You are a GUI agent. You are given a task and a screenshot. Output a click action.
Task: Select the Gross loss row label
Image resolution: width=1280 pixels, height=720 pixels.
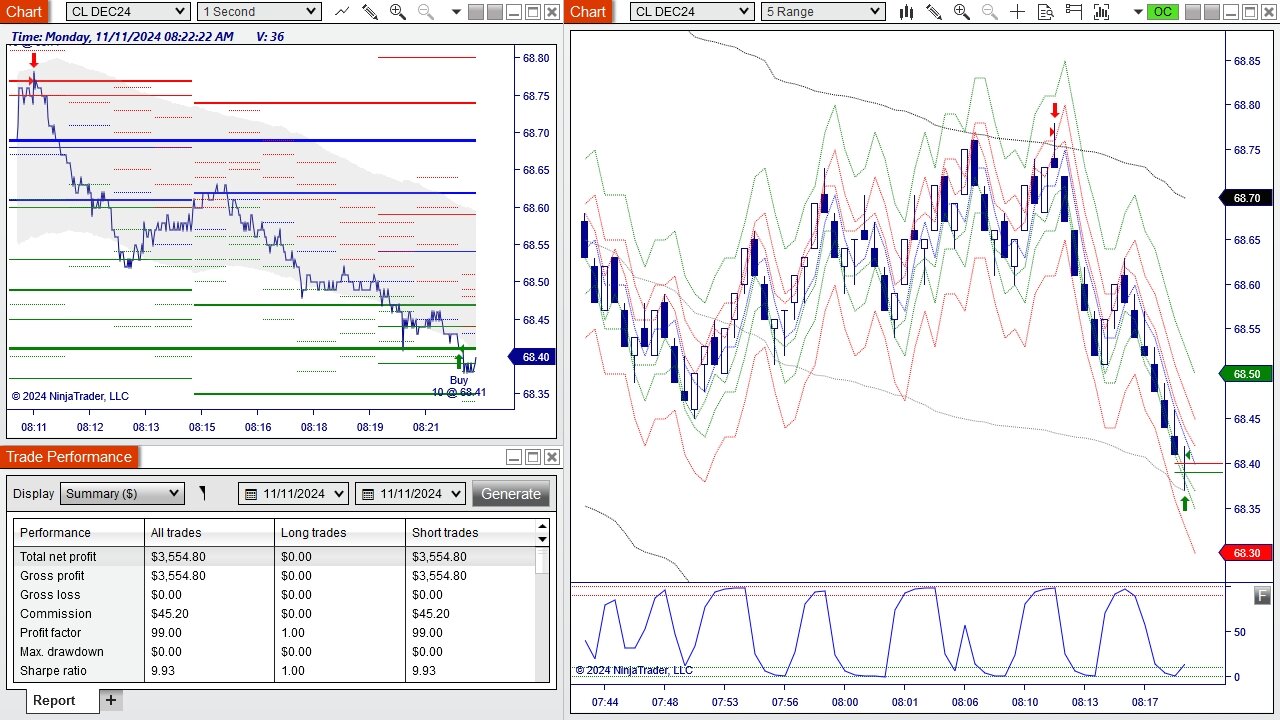(48, 594)
